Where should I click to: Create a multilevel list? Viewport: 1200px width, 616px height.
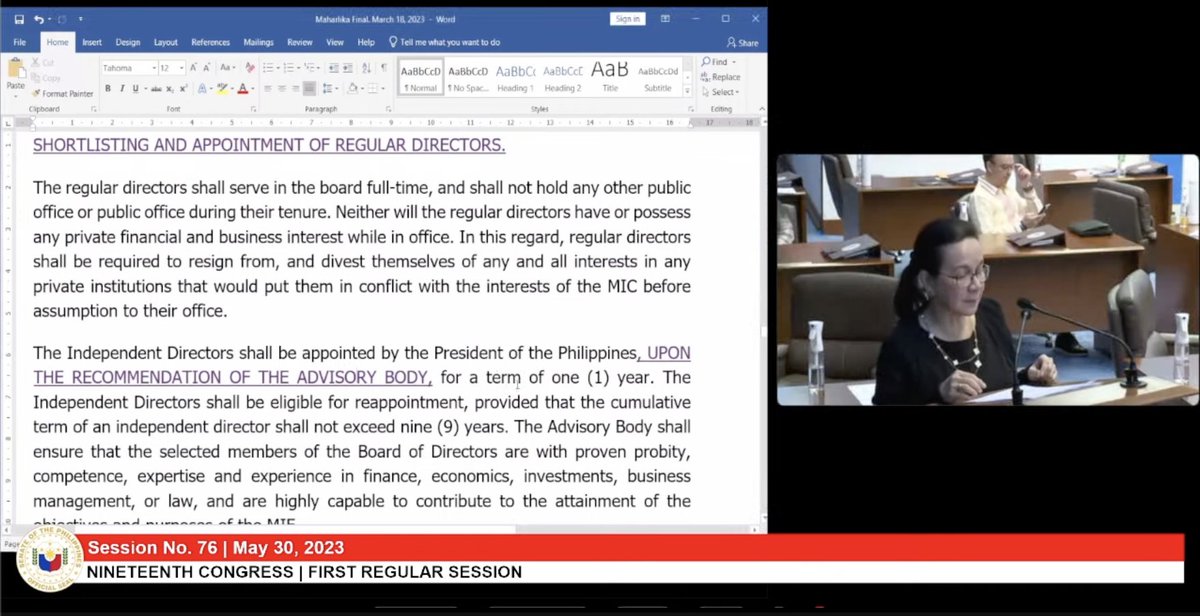pyautogui.click(x=309, y=68)
